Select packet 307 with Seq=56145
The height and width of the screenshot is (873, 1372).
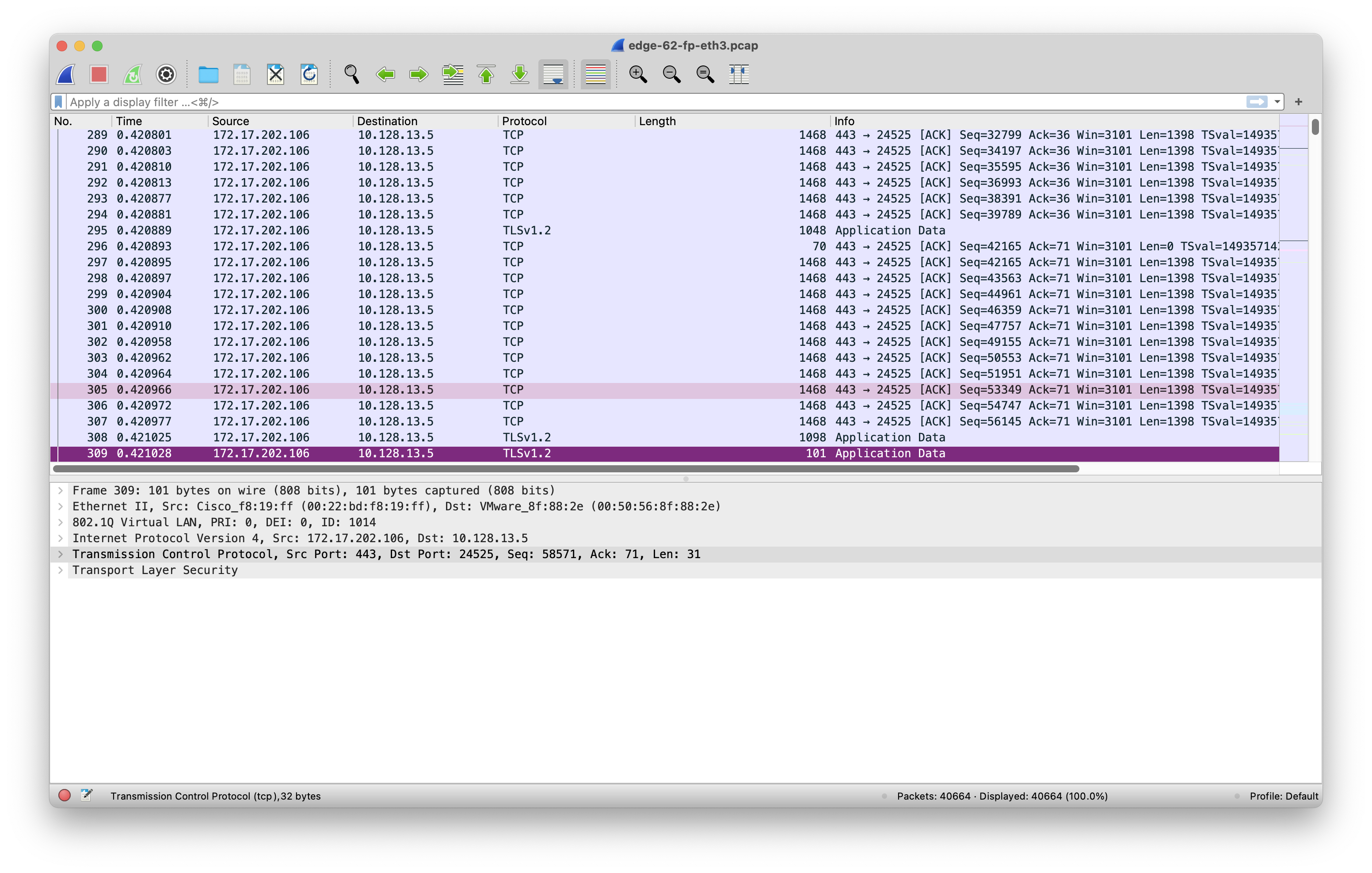click(x=664, y=421)
